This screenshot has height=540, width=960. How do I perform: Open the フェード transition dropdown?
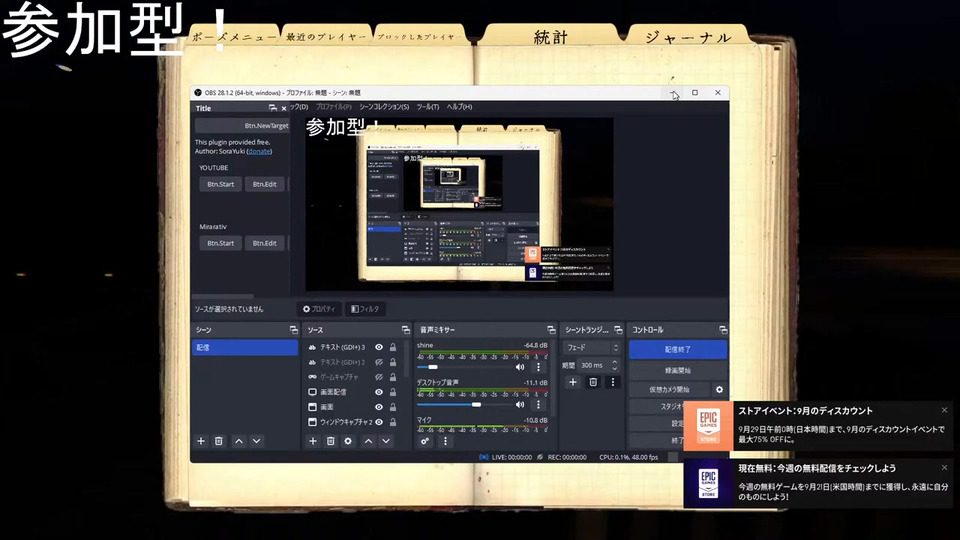(591, 347)
